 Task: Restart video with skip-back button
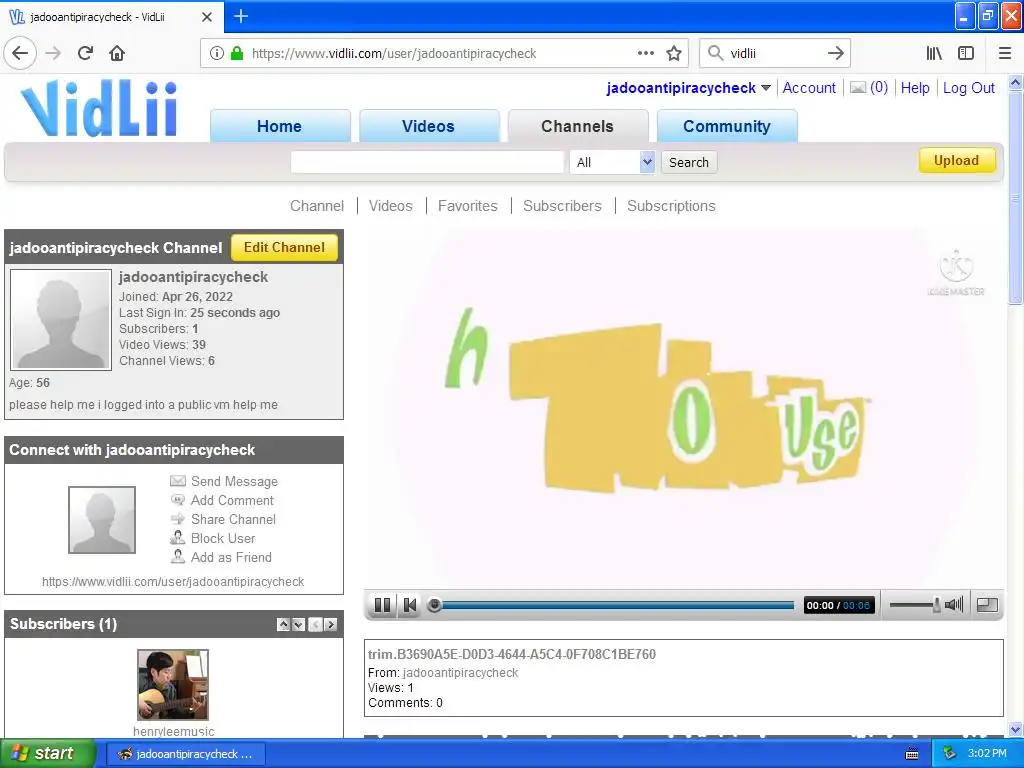pyautogui.click(x=409, y=605)
